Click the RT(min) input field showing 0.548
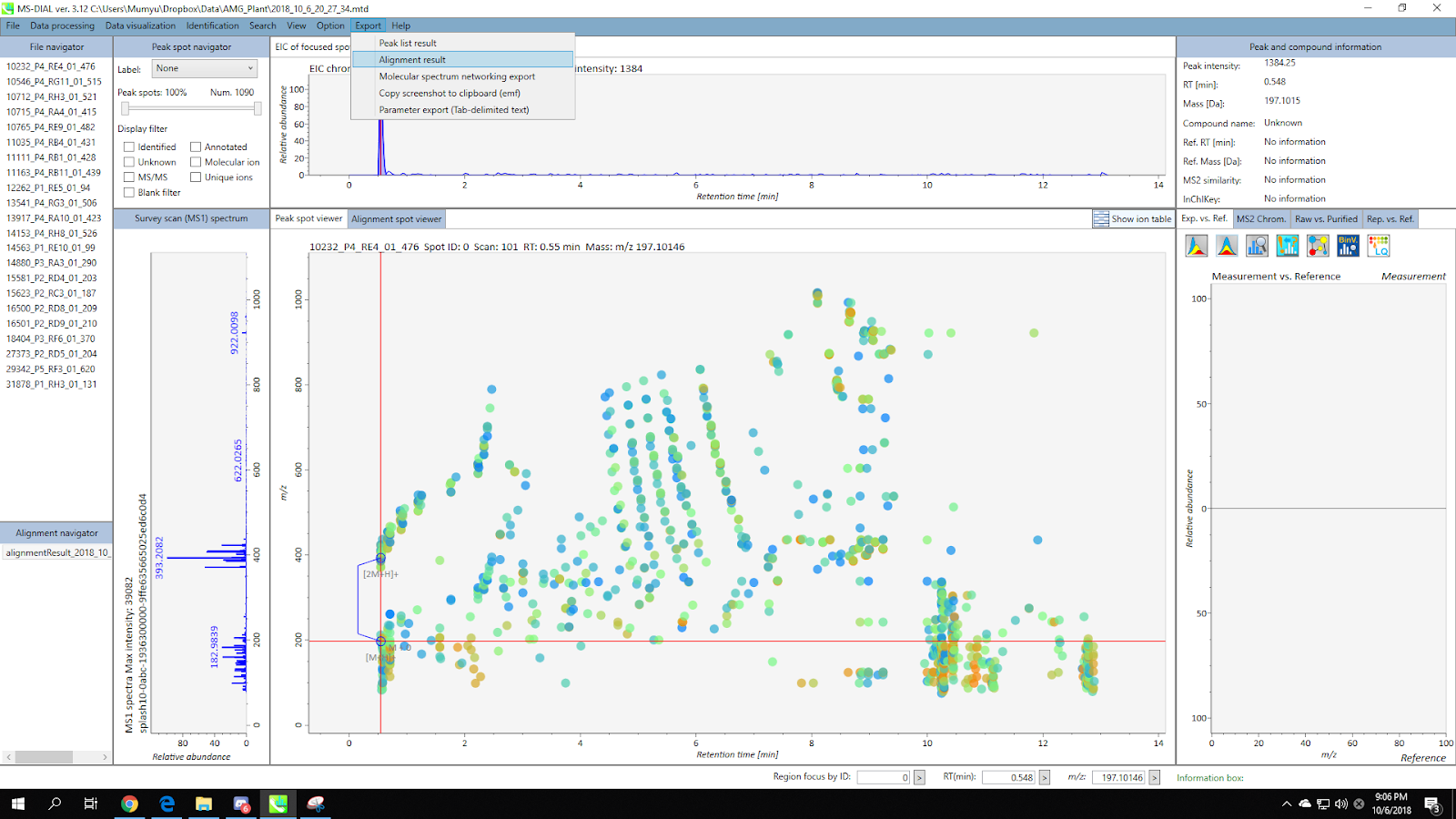The height and width of the screenshot is (819, 1456). coord(1009,777)
